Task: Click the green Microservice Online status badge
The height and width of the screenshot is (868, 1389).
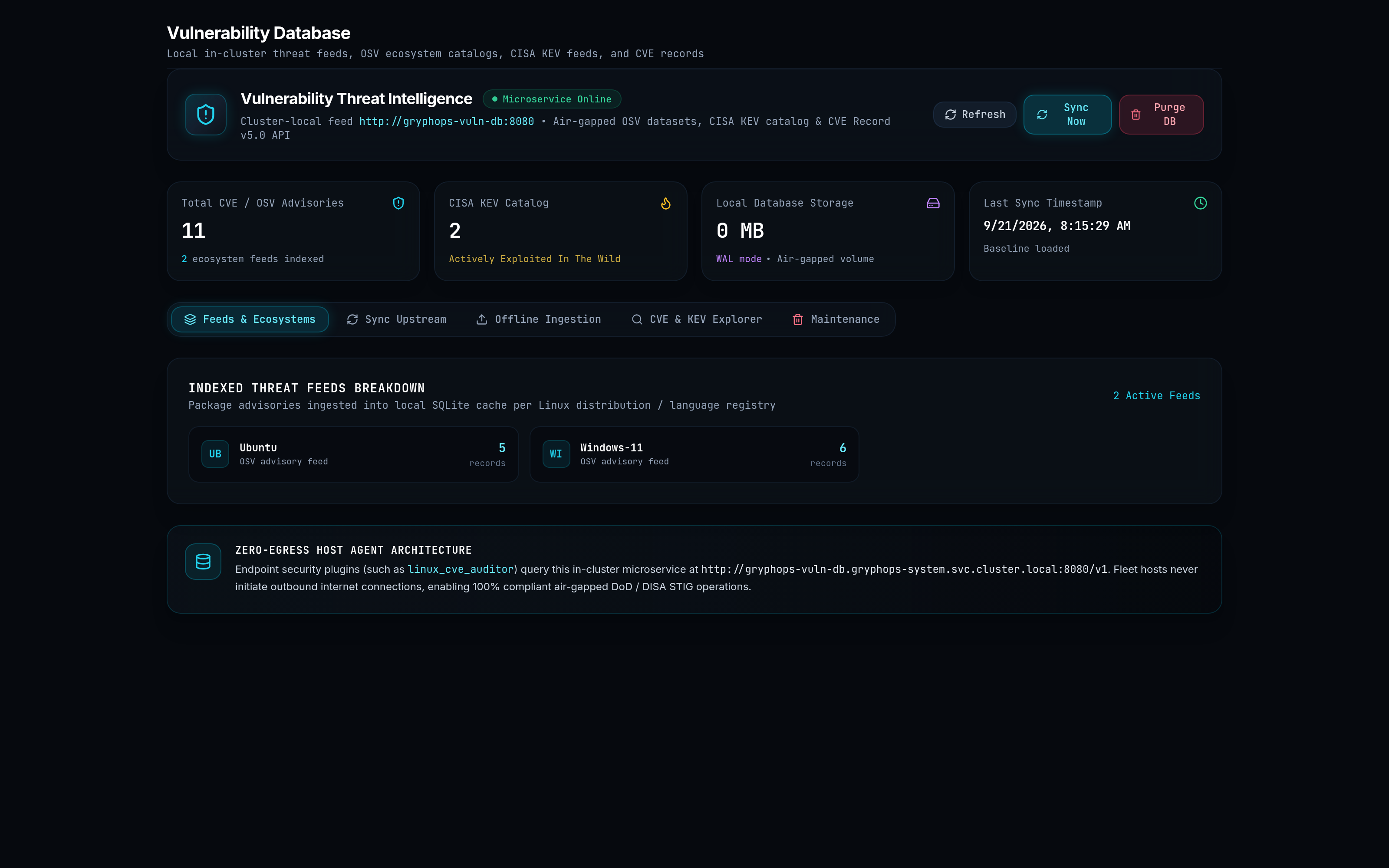Action: (552, 99)
